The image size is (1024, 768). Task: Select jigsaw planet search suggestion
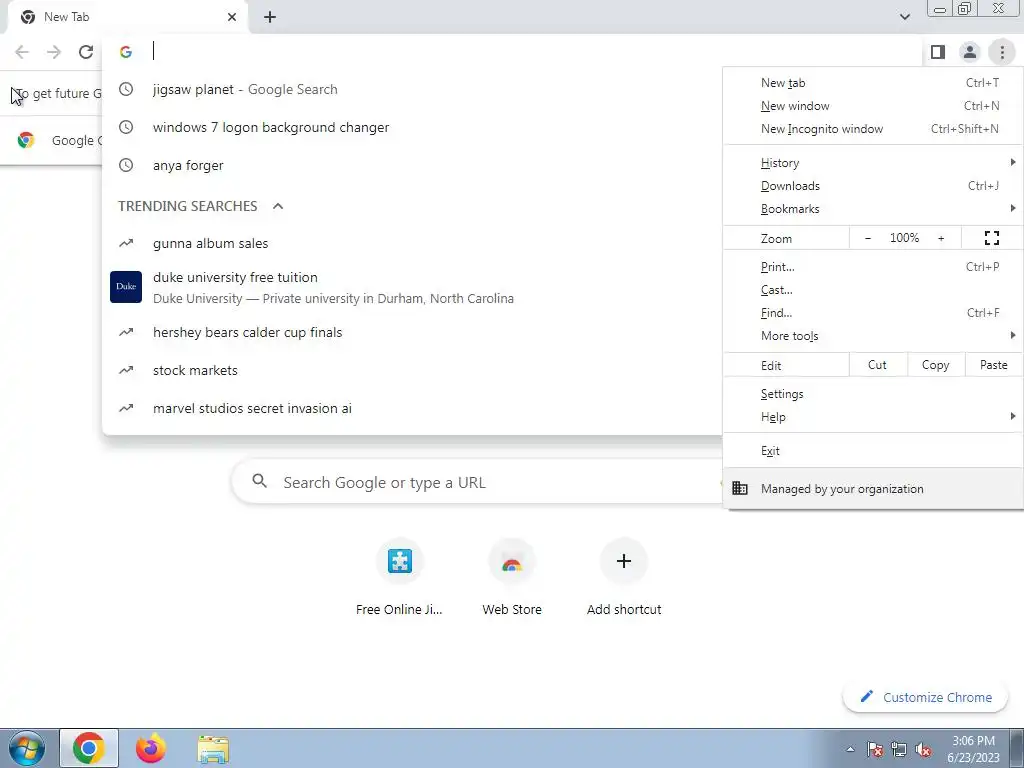click(x=412, y=89)
